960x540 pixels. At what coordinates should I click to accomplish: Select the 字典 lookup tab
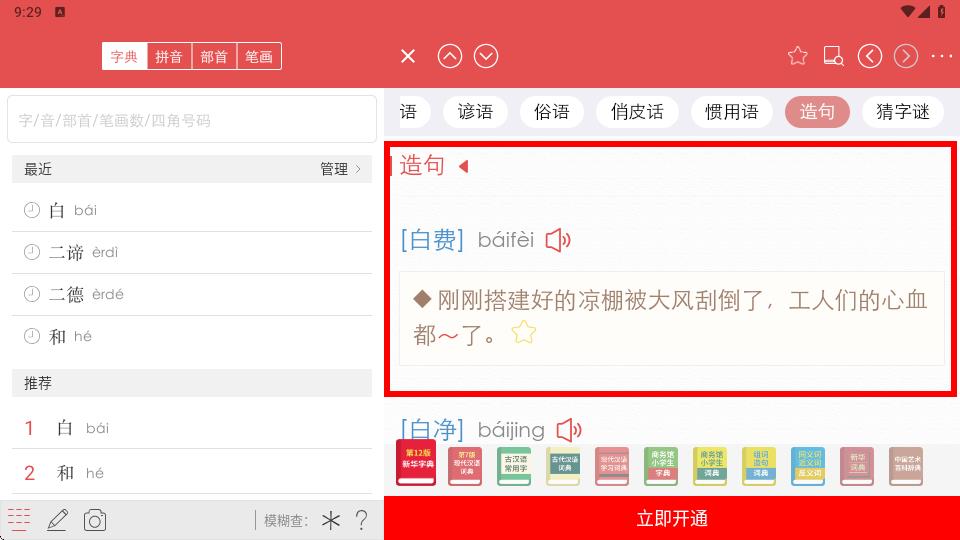point(124,56)
